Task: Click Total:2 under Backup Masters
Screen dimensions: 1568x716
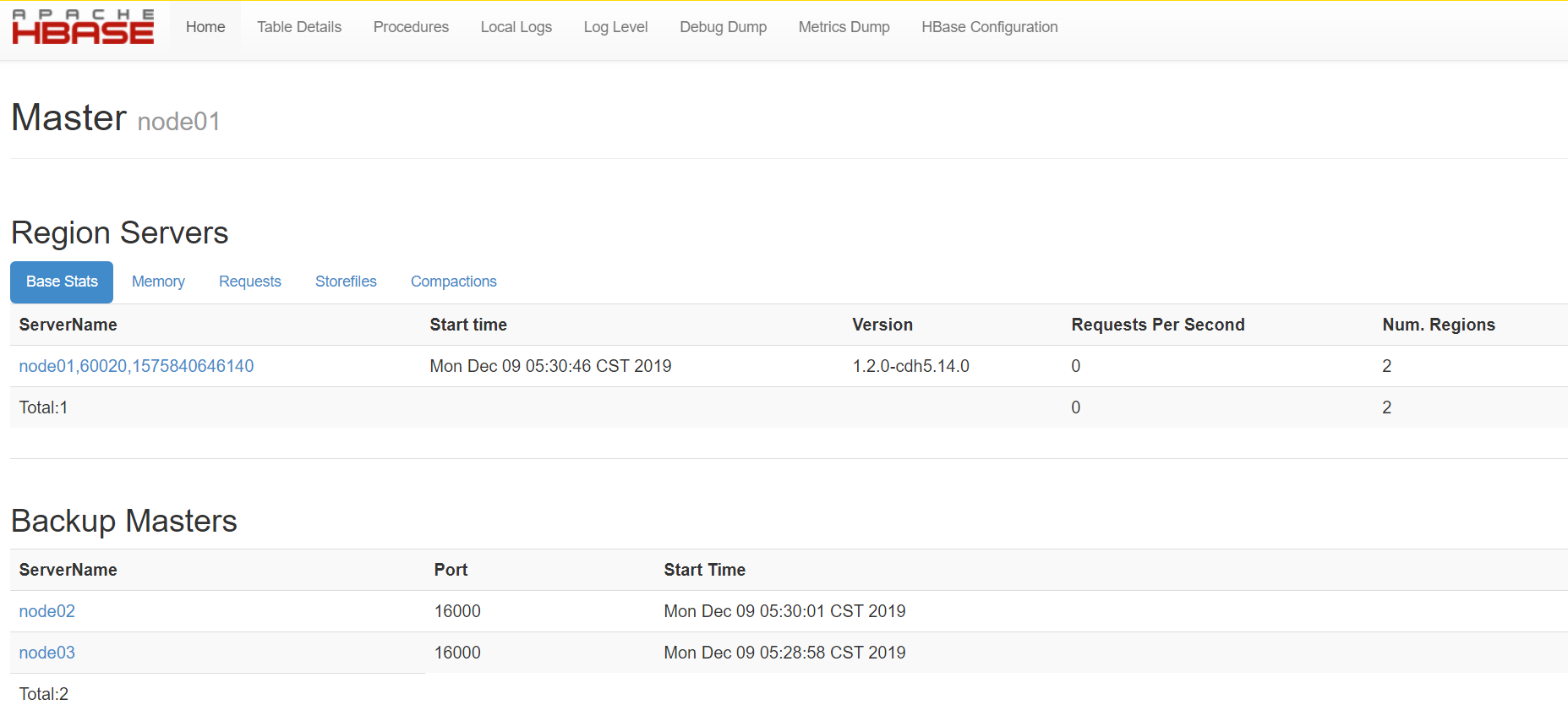Action: (x=43, y=694)
